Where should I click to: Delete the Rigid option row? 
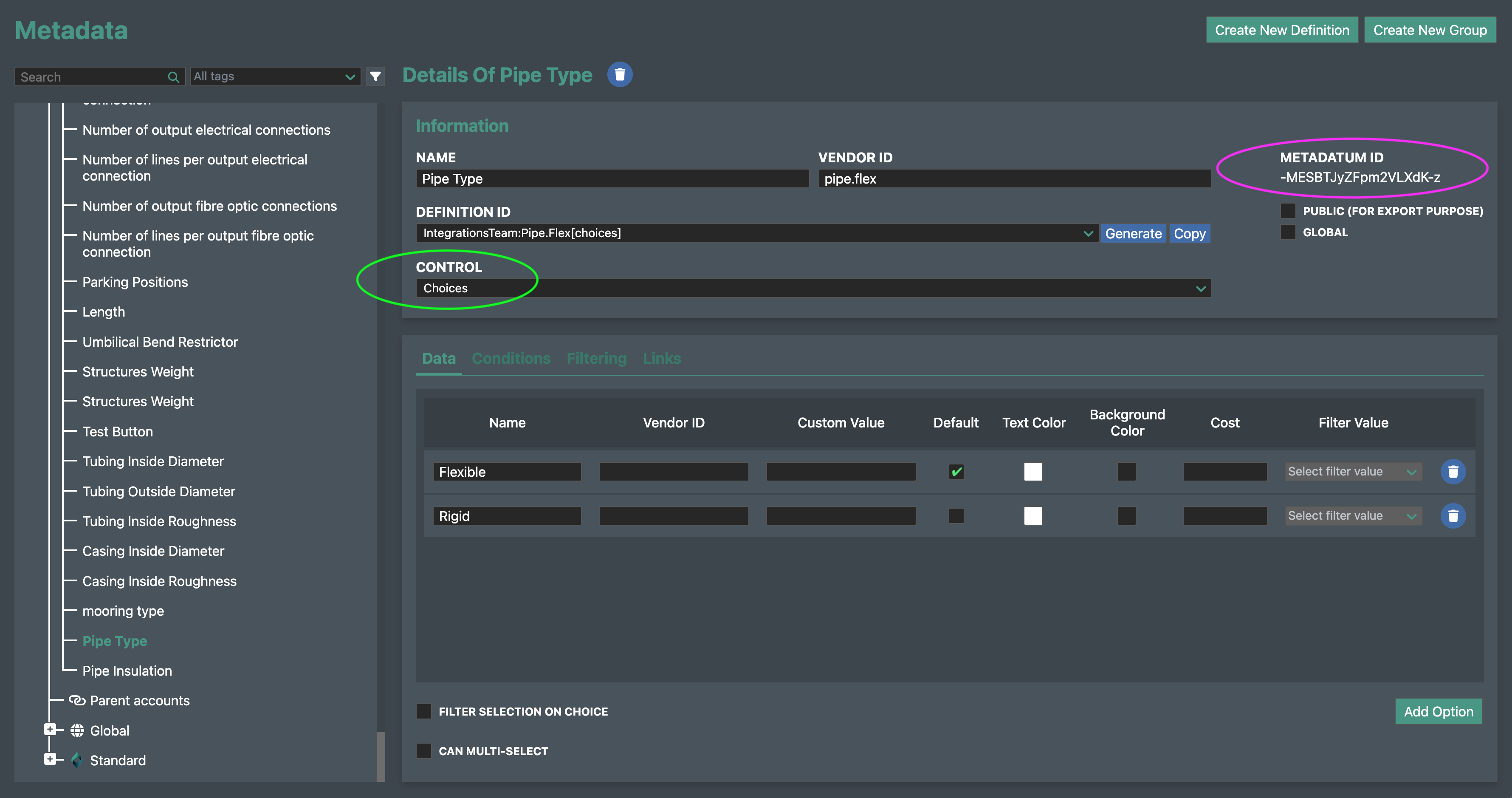coord(1453,515)
